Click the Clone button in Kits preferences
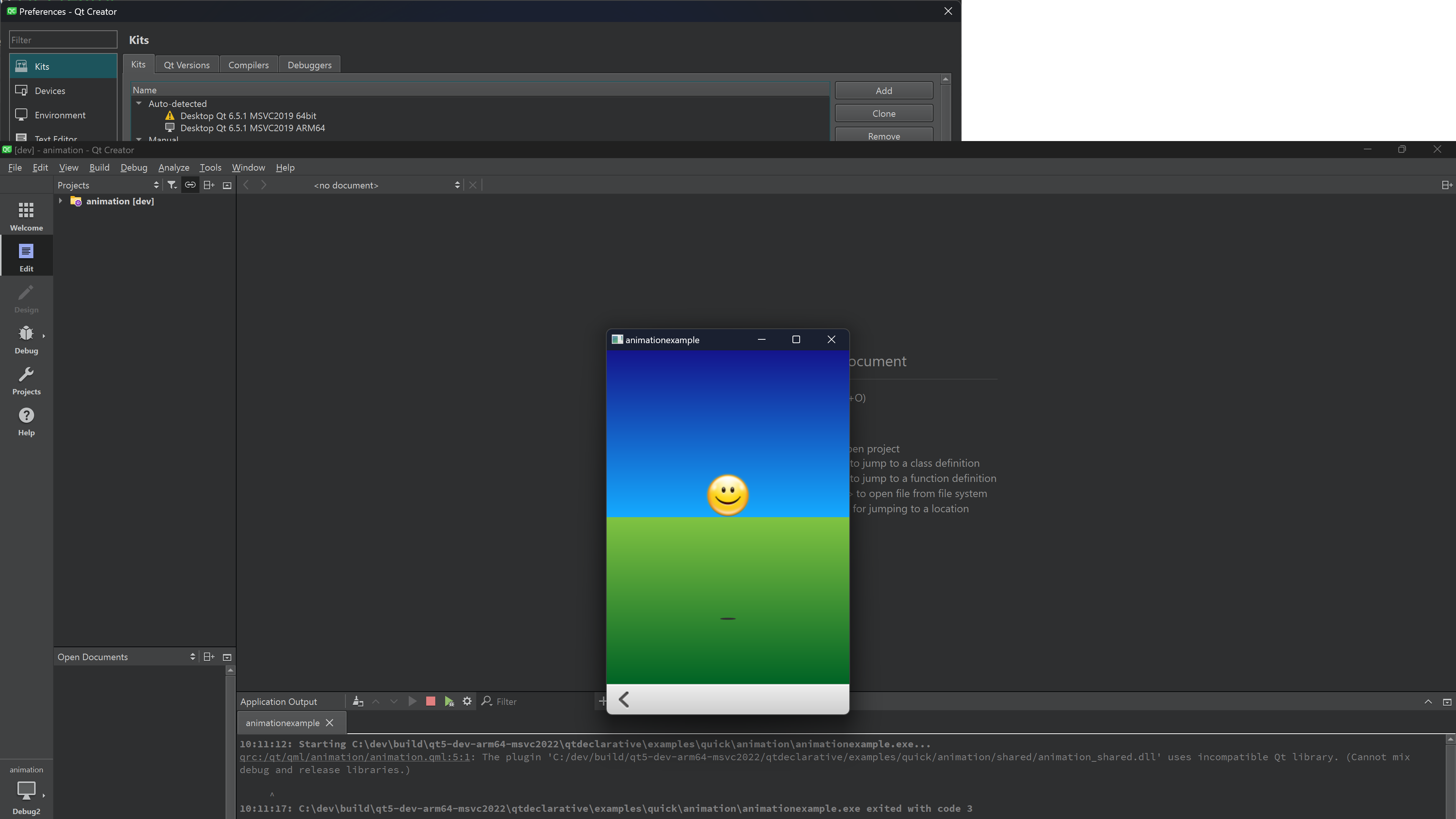 [x=883, y=113]
